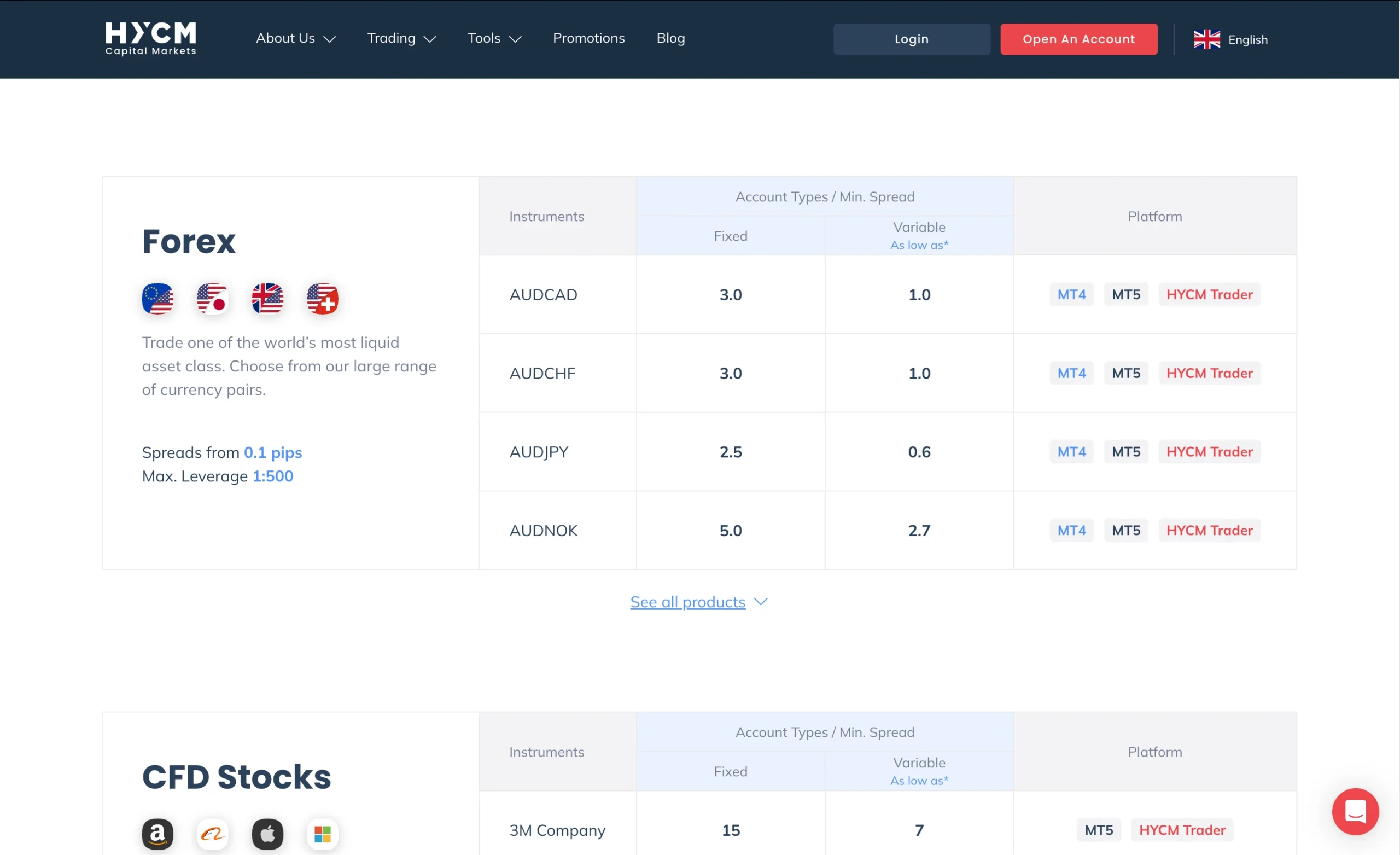The height and width of the screenshot is (855, 1400).
Task: Click the USD/JPY flag icon under Forex
Action: 213,299
